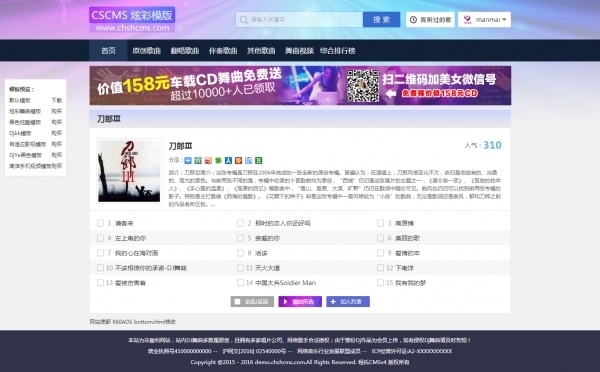Open the 翻唱歌曲 menu item
The width and height of the screenshot is (600, 372).
coord(185,51)
